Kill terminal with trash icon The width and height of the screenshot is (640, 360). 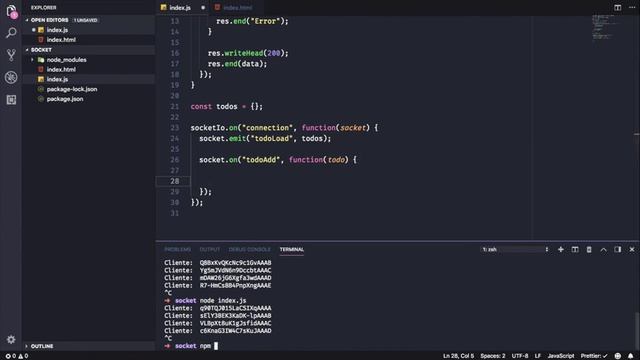[x=589, y=249]
